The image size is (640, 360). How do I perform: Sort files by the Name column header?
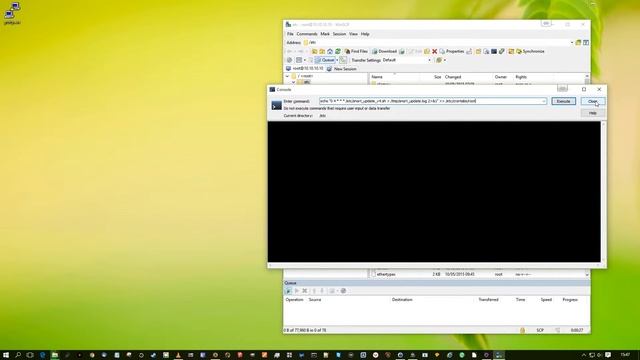(x=377, y=77)
